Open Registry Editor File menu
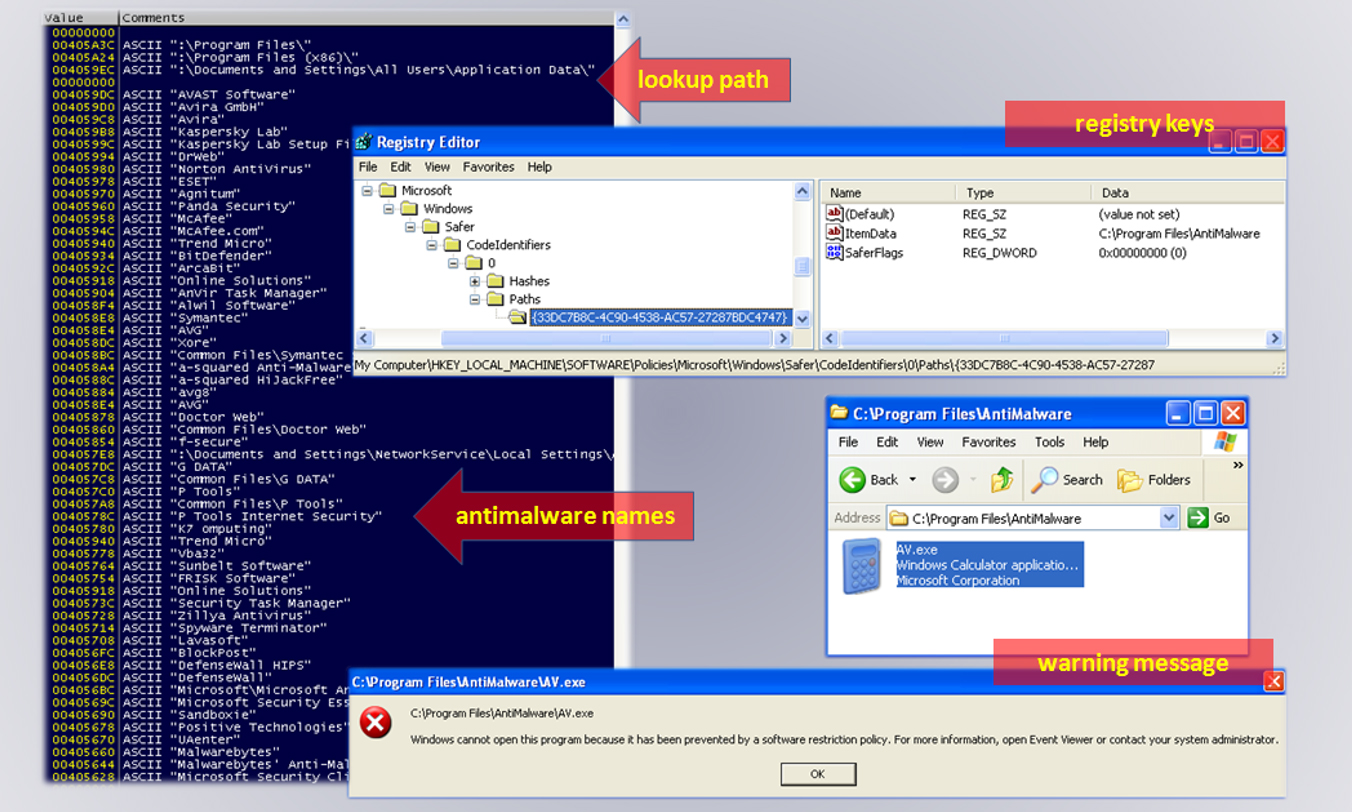 click(x=368, y=167)
